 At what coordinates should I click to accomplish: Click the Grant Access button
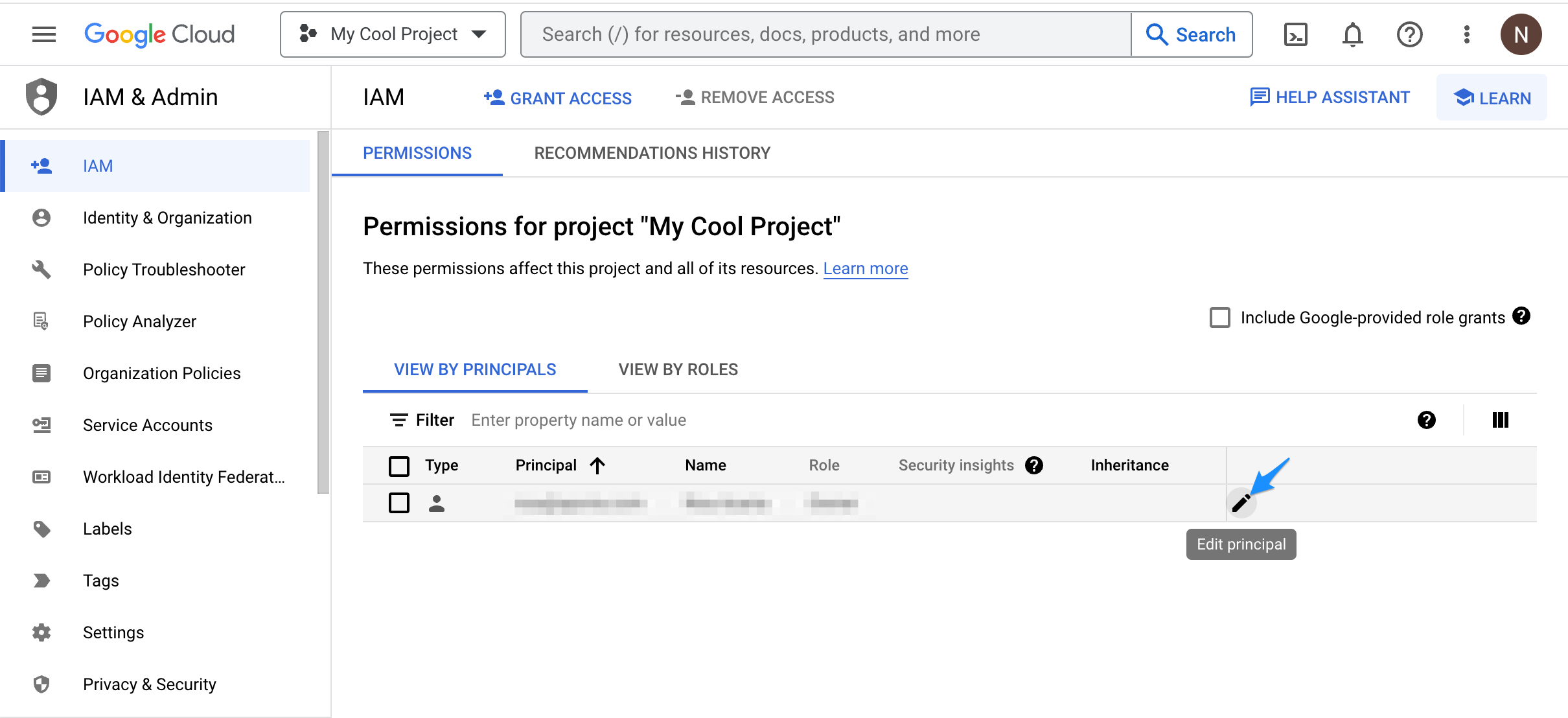(x=558, y=98)
